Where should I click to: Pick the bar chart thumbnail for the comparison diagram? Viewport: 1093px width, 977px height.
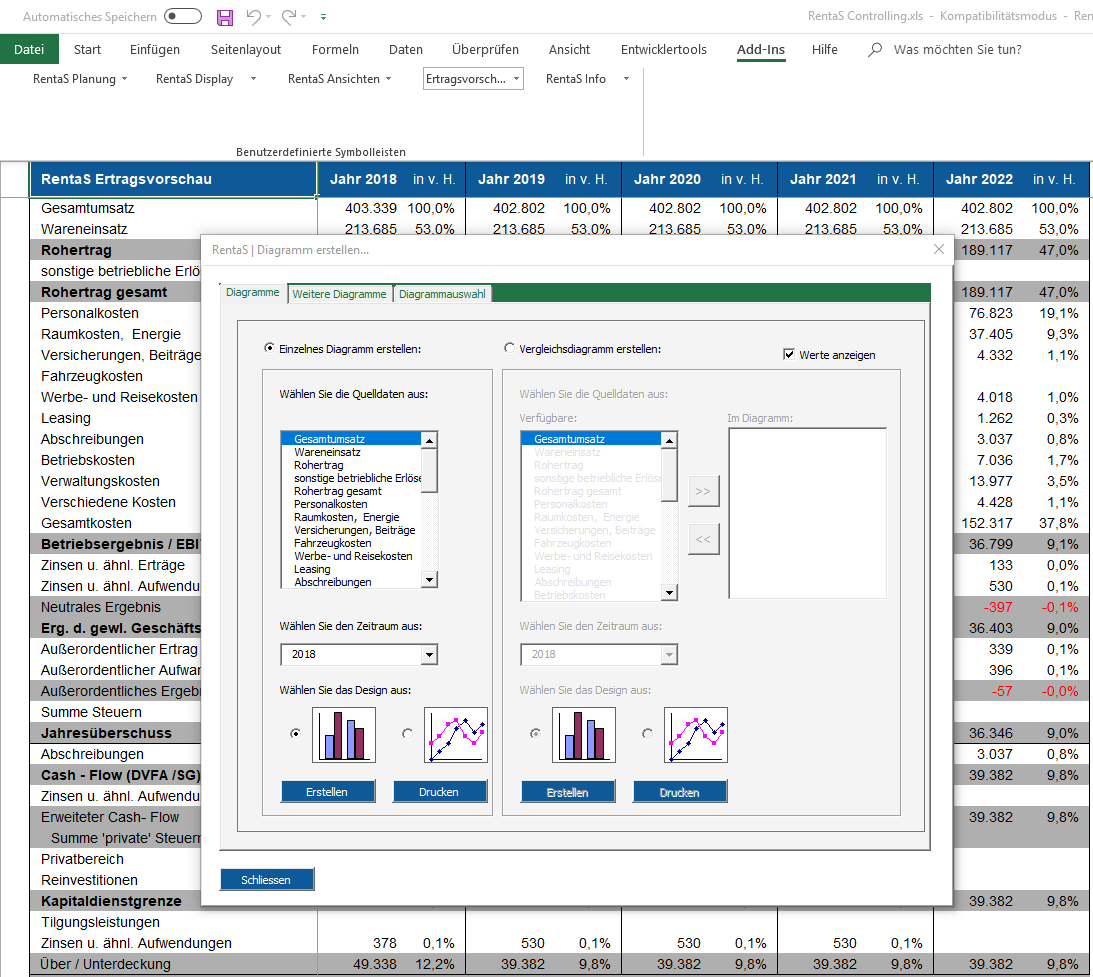(x=583, y=735)
